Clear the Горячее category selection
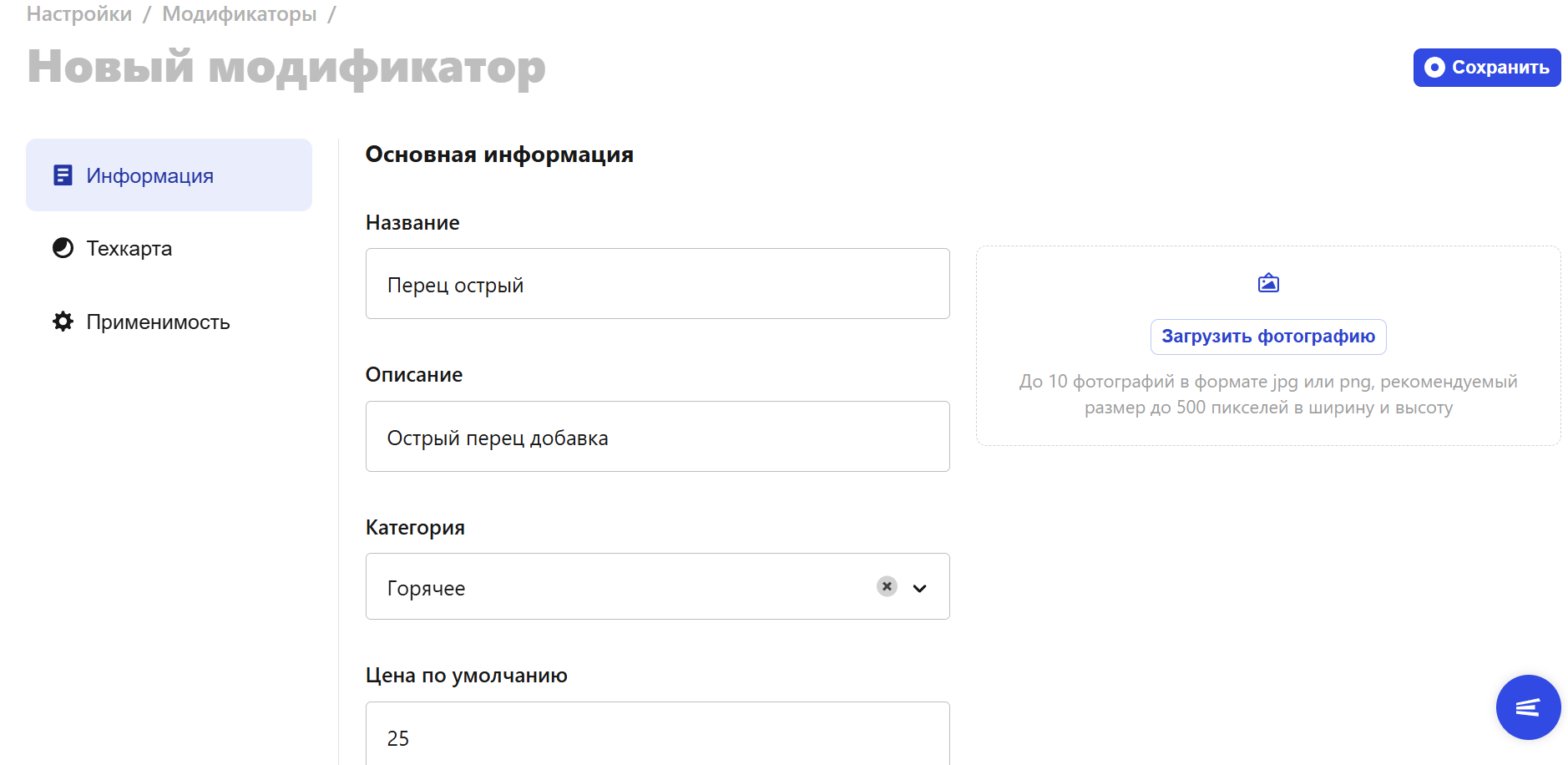The image size is (1568, 765). (x=887, y=586)
